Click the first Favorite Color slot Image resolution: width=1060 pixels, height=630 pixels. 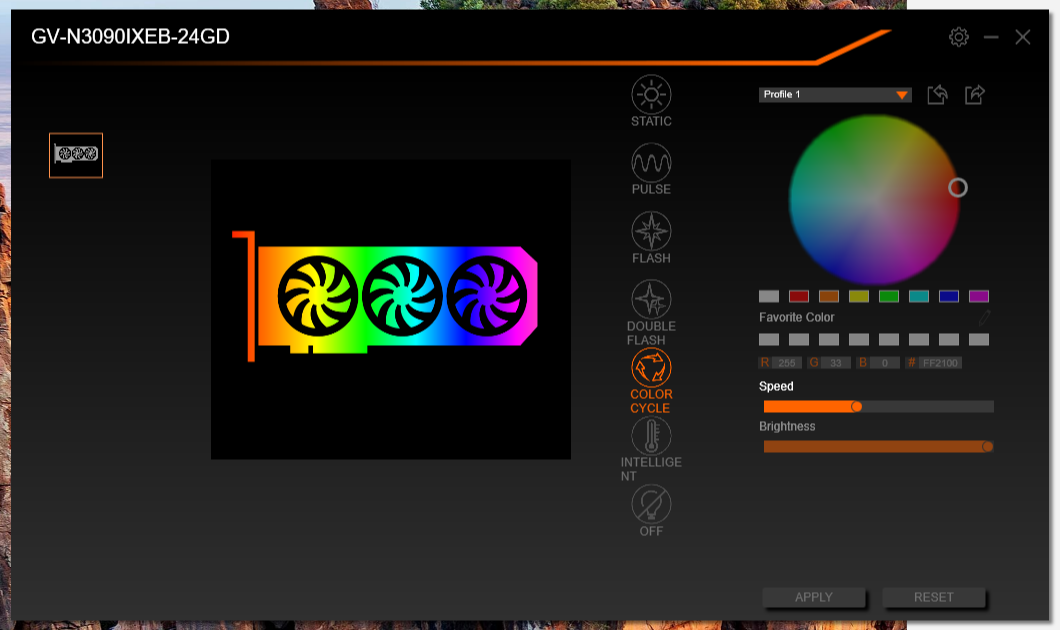click(769, 339)
